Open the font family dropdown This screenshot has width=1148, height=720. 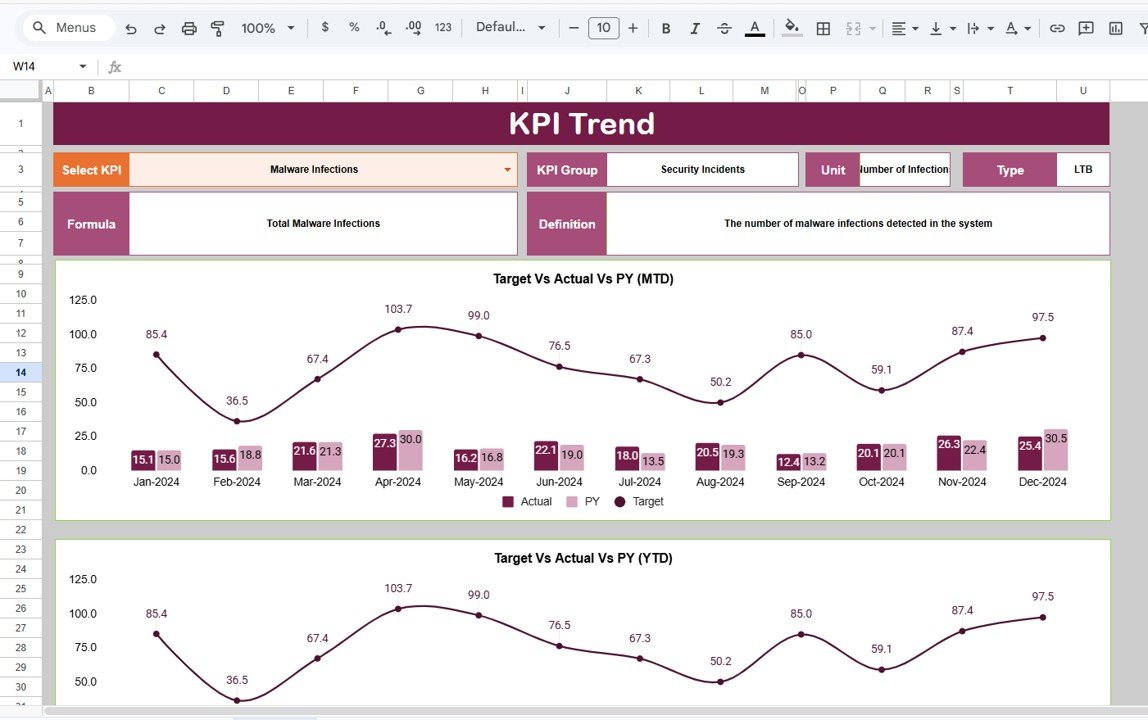pyautogui.click(x=510, y=28)
